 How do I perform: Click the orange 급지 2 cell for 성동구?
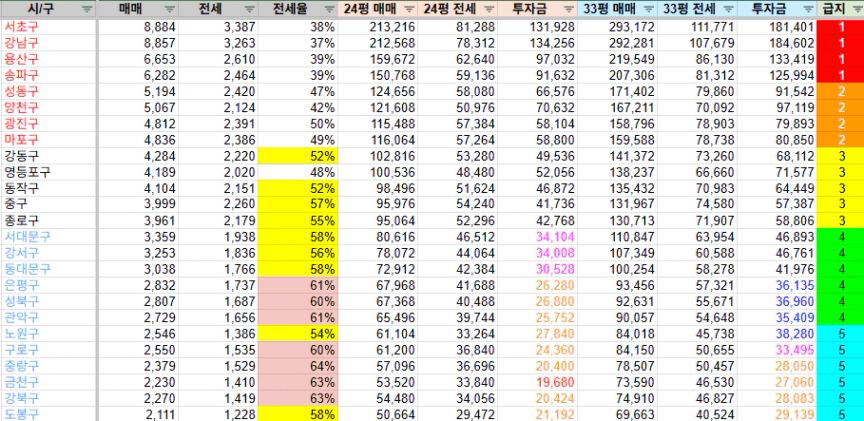841,91
